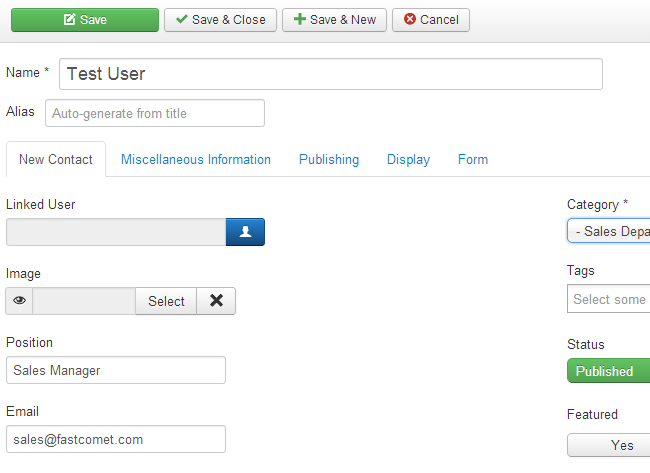Click Save & Close button

click(220, 20)
